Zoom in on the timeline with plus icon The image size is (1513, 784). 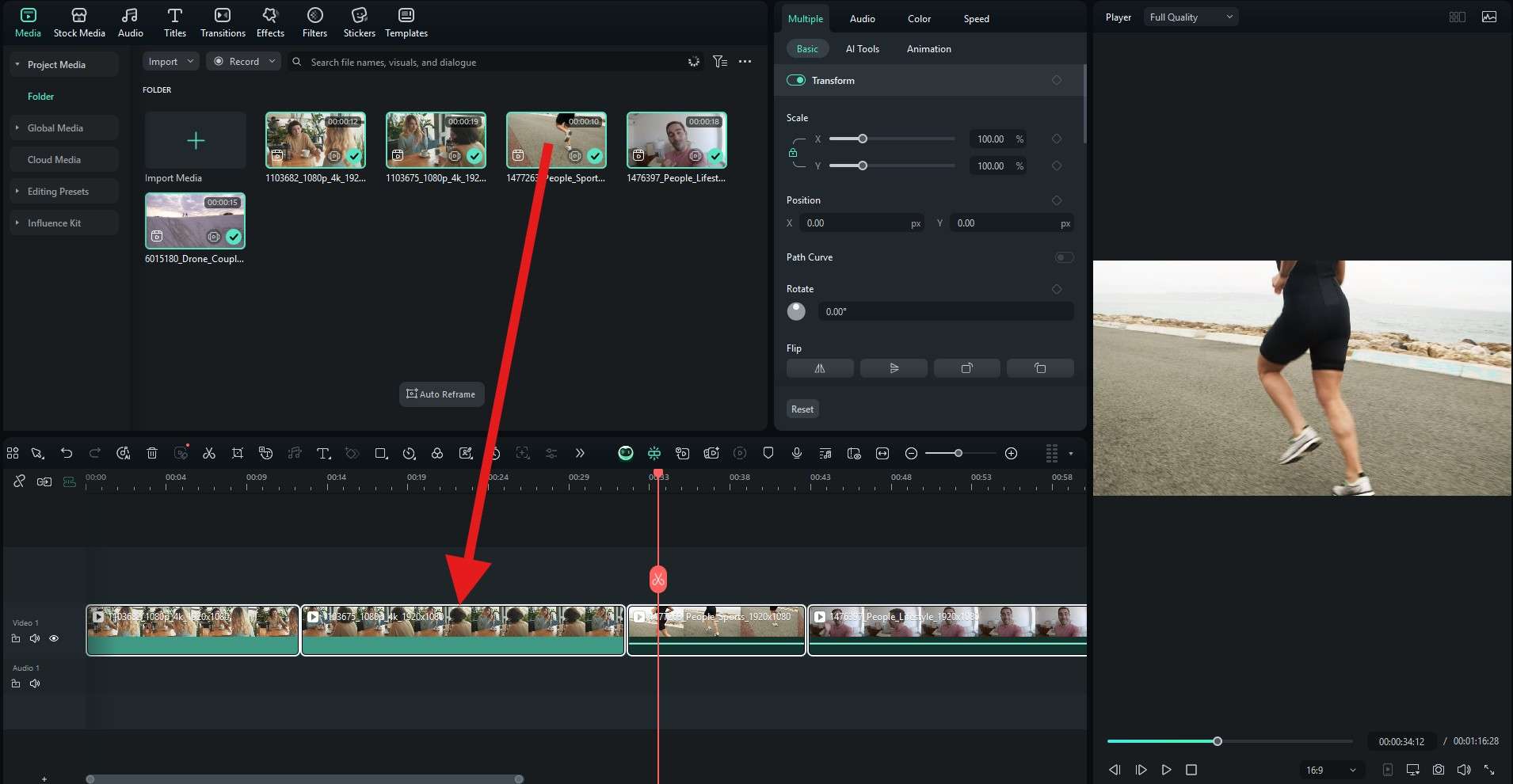[x=1011, y=453]
